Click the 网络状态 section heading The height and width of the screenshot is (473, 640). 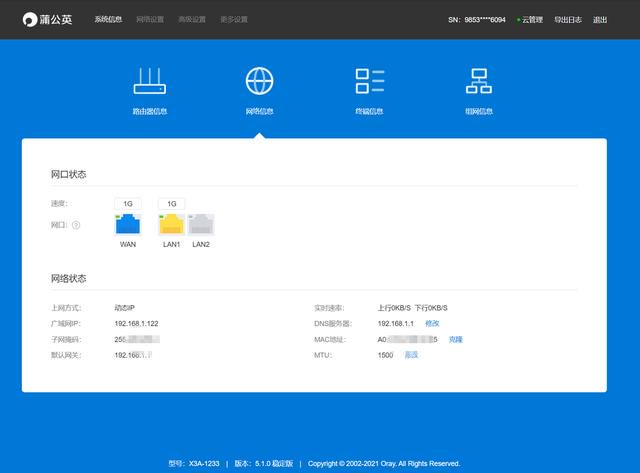click(69, 278)
